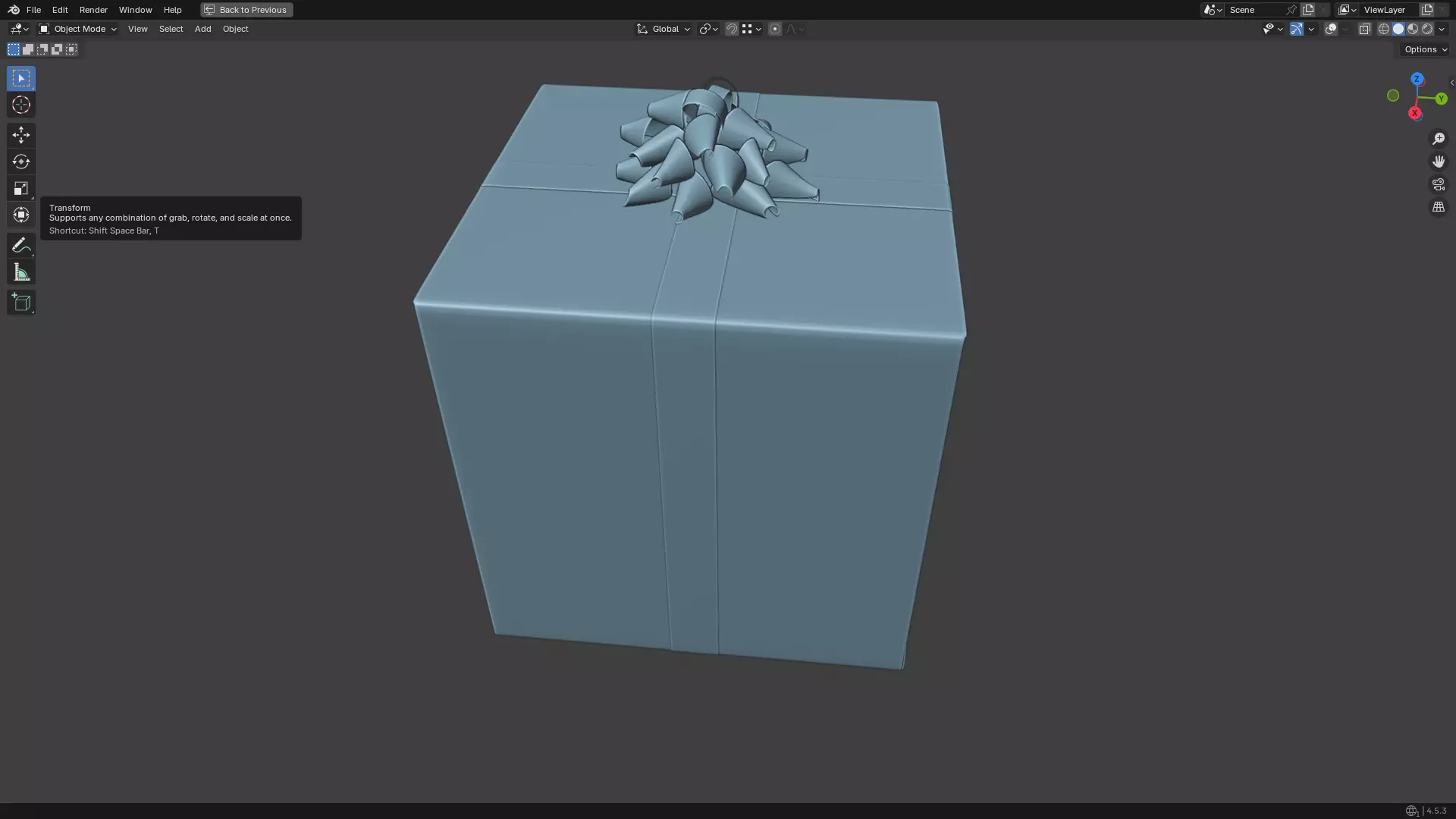Open the Object Mode dropdown
Viewport: 1456px width, 819px height.
click(78, 29)
